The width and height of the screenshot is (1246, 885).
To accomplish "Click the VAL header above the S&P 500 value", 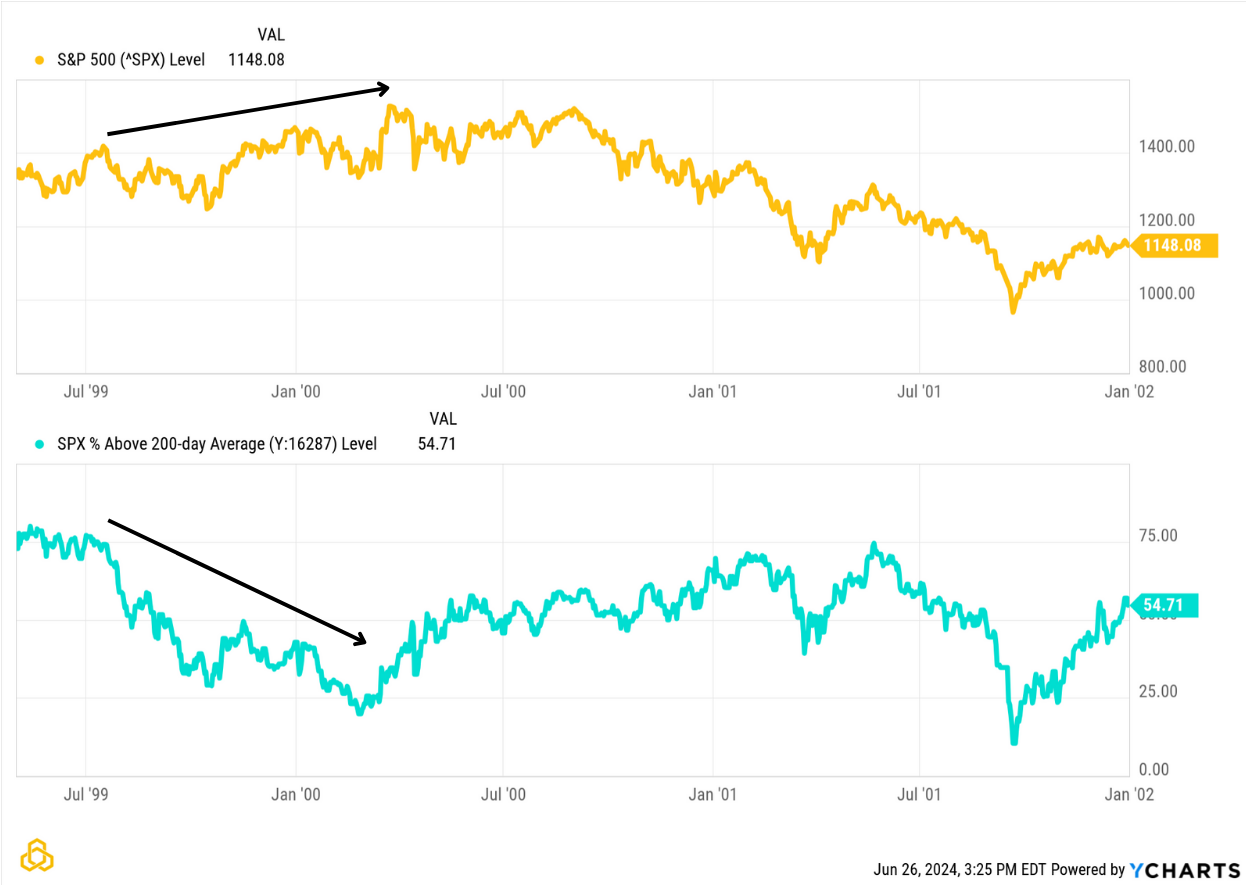I will click(271, 36).
